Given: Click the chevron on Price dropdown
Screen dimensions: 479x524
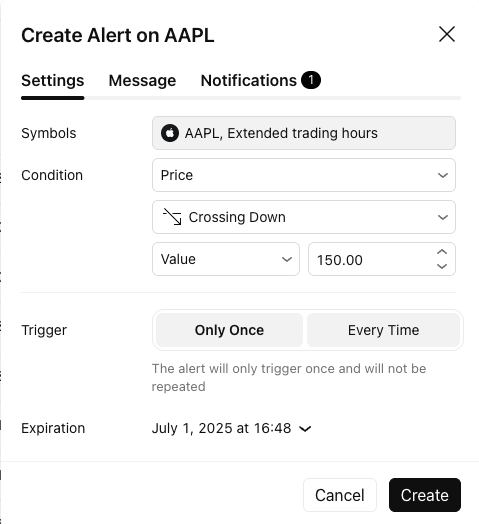Looking at the screenshot, I should tap(443, 175).
